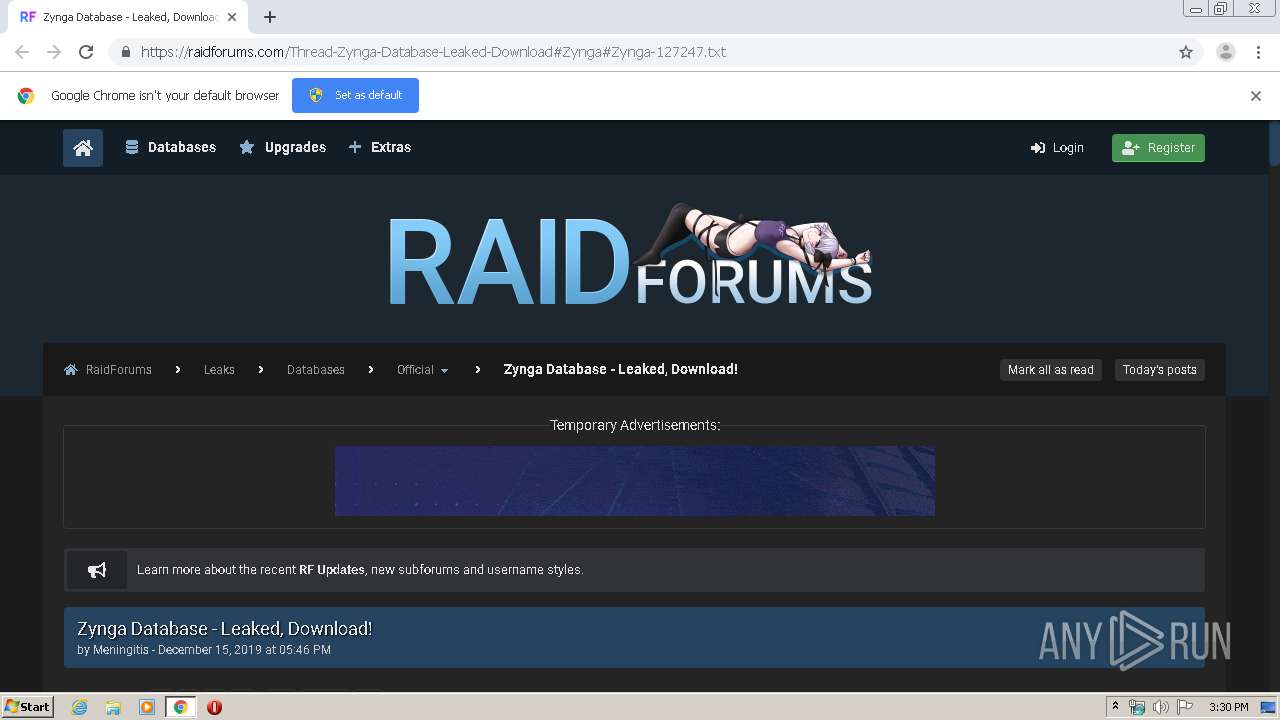This screenshot has width=1280, height=720.
Task: Click the temporary advertisement banner
Action: point(634,481)
